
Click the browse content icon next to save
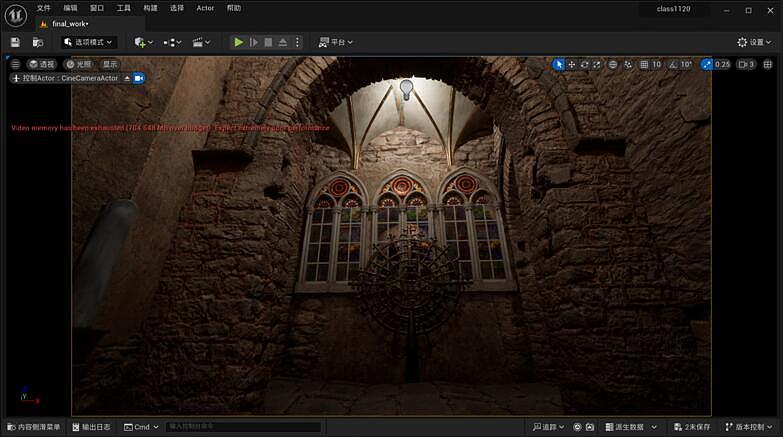click(x=38, y=42)
